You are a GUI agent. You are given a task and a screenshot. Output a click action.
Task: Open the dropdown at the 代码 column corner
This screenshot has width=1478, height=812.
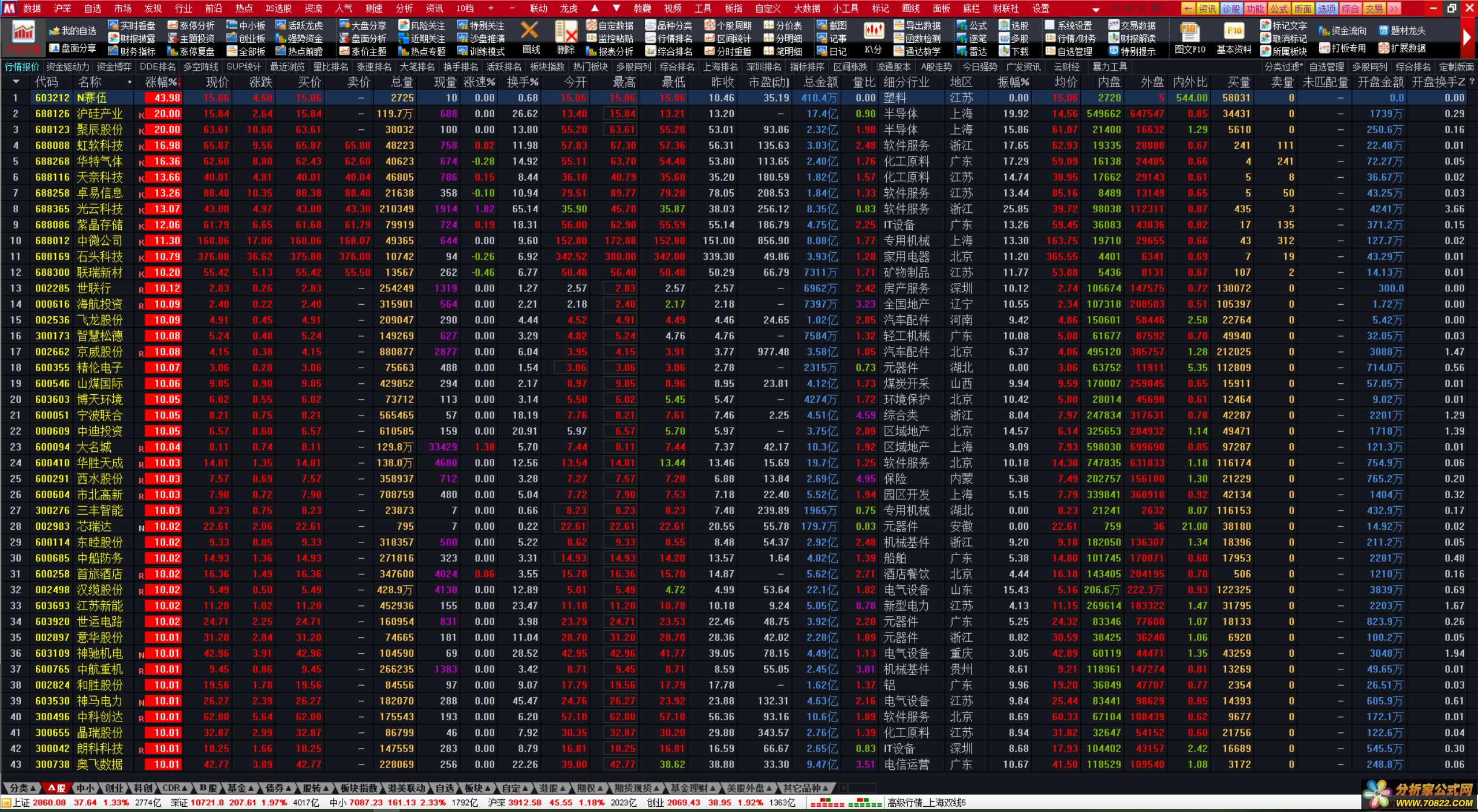pyautogui.click(x=16, y=82)
